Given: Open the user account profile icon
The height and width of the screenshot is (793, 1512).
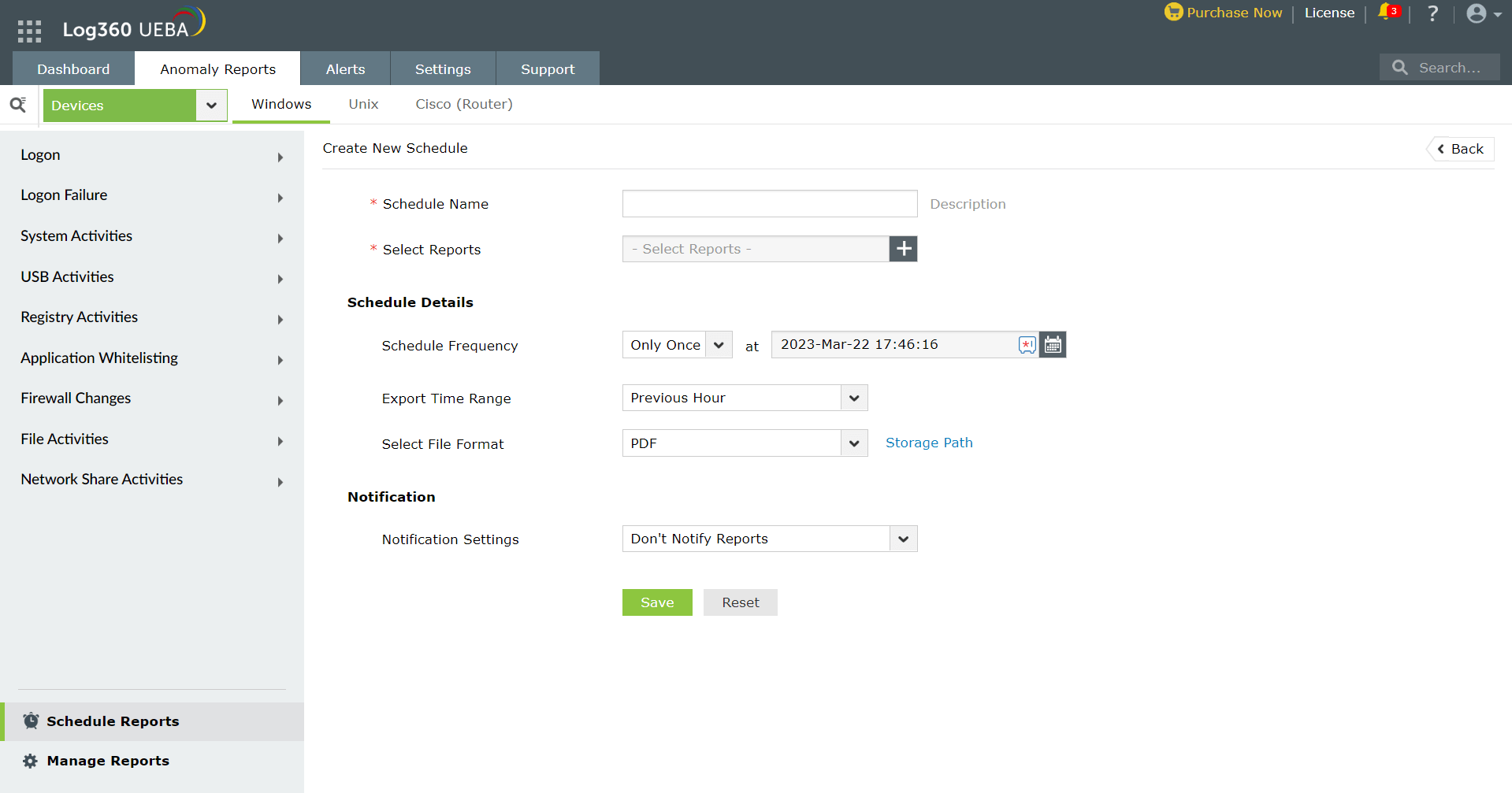Looking at the screenshot, I should (1477, 13).
